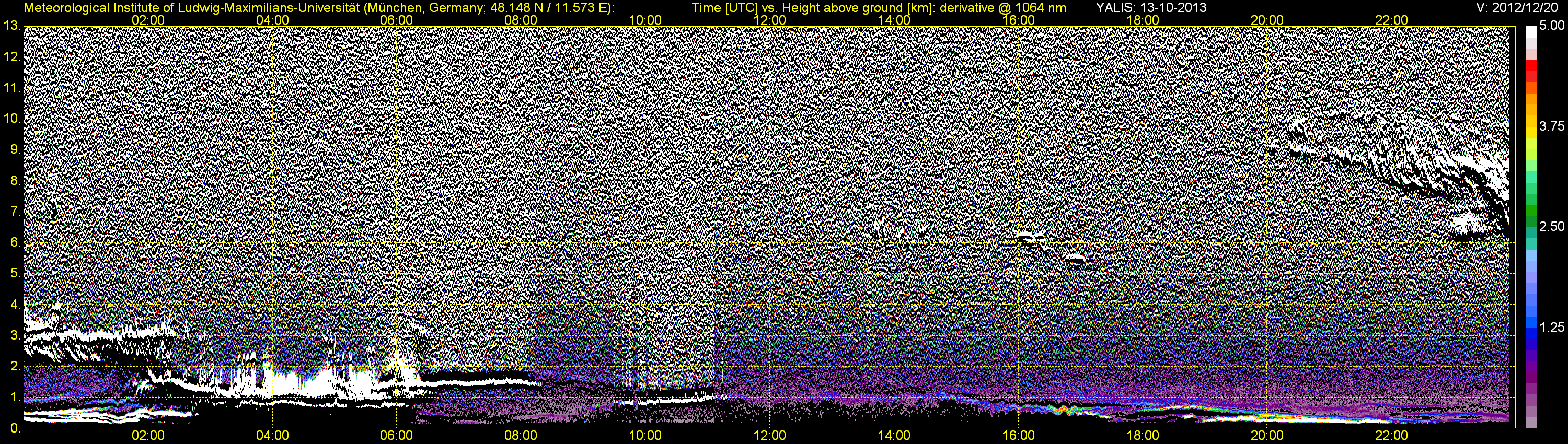The width and height of the screenshot is (1568, 444).
Task: Click the 11 km height axis label
Action: [x=11, y=88]
